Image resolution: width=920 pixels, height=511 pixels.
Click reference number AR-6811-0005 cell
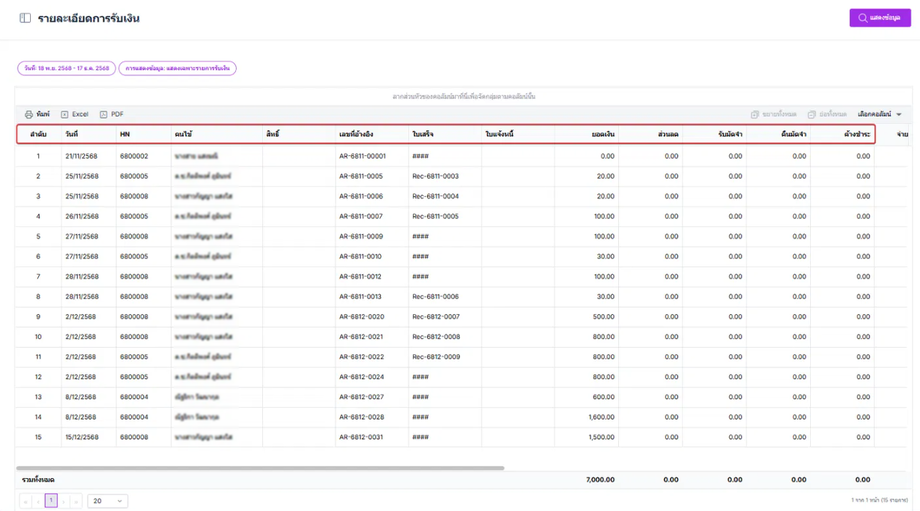point(361,177)
